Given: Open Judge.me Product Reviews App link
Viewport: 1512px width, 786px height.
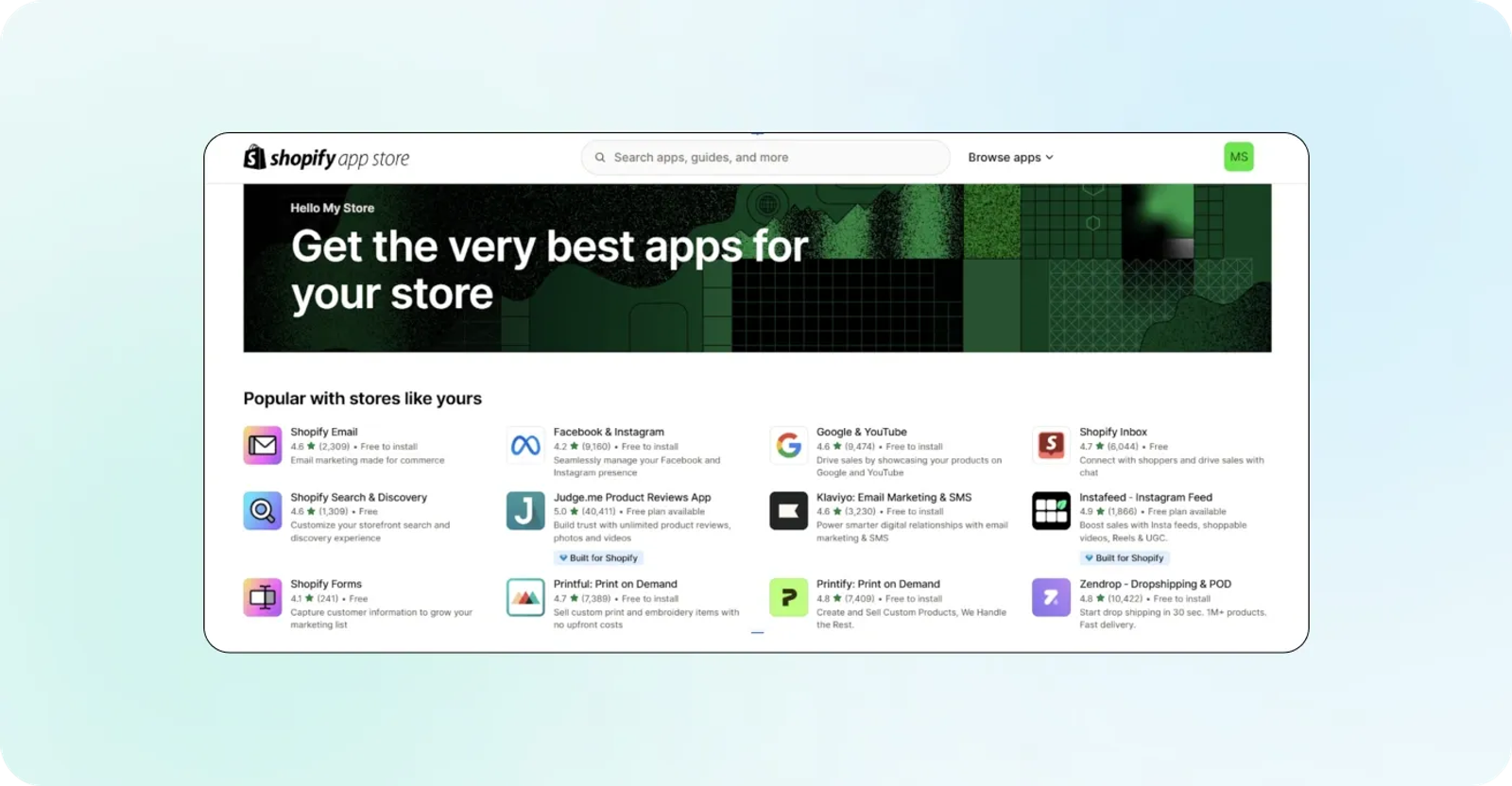Looking at the screenshot, I should (x=632, y=497).
